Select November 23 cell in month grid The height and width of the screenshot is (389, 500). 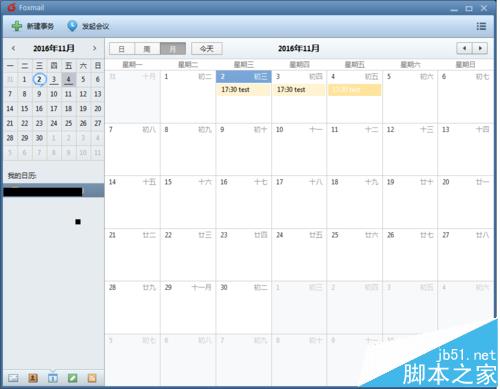(244, 255)
